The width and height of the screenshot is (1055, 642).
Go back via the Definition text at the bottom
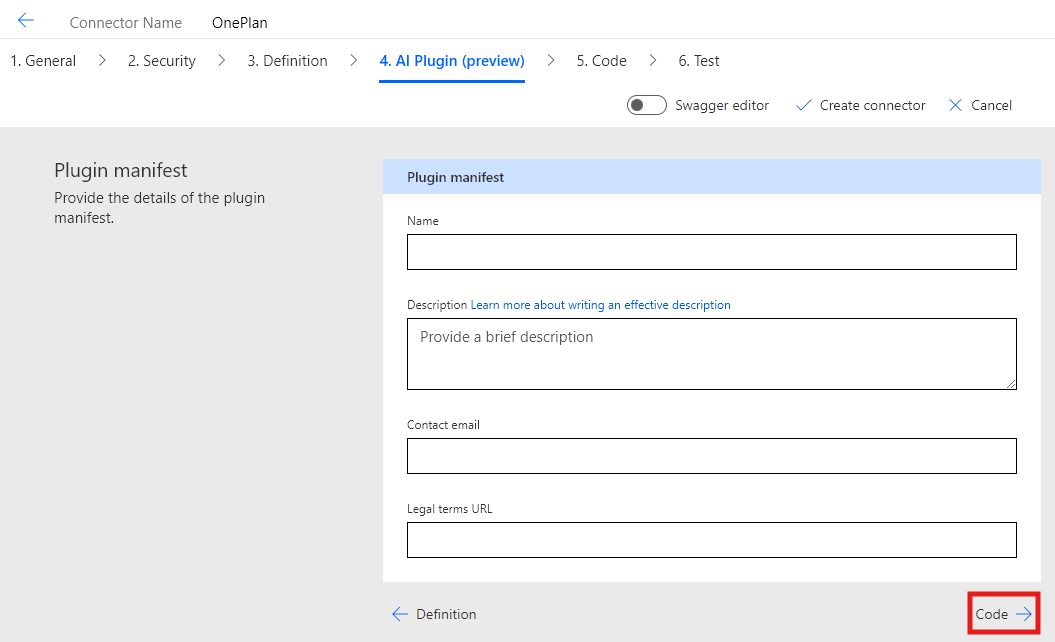446,614
